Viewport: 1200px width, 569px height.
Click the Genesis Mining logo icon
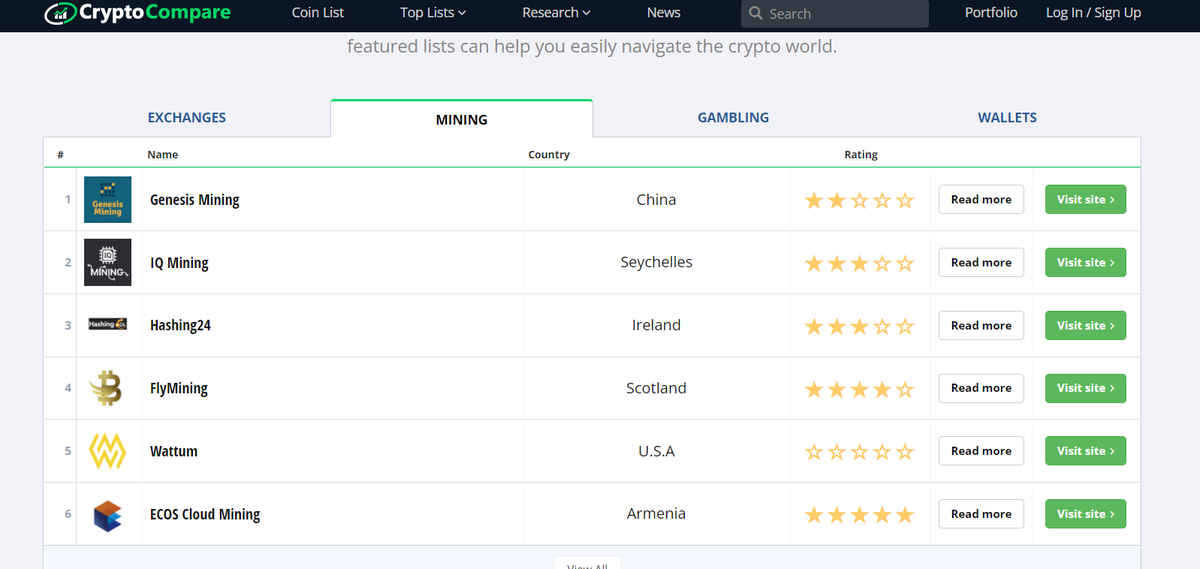pyautogui.click(x=107, y=199)
